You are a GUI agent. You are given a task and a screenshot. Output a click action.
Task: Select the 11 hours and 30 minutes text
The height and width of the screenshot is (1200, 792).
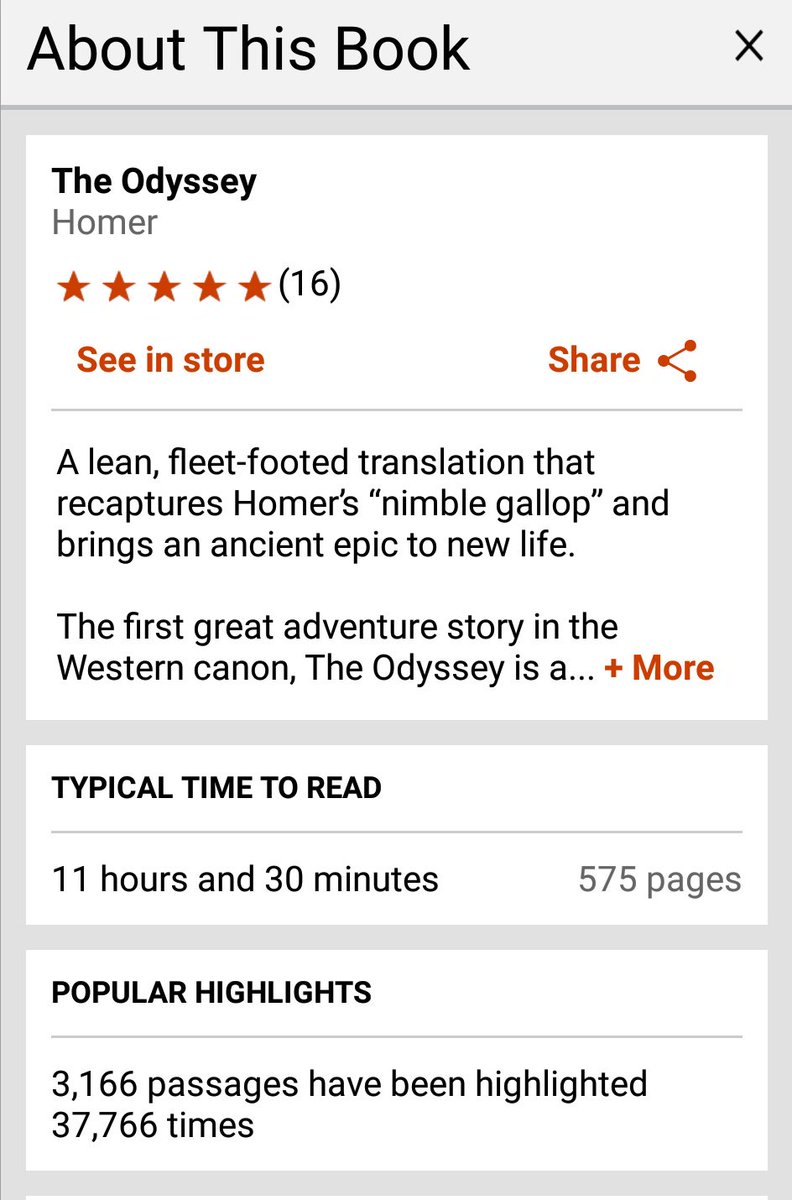(245, 879)
